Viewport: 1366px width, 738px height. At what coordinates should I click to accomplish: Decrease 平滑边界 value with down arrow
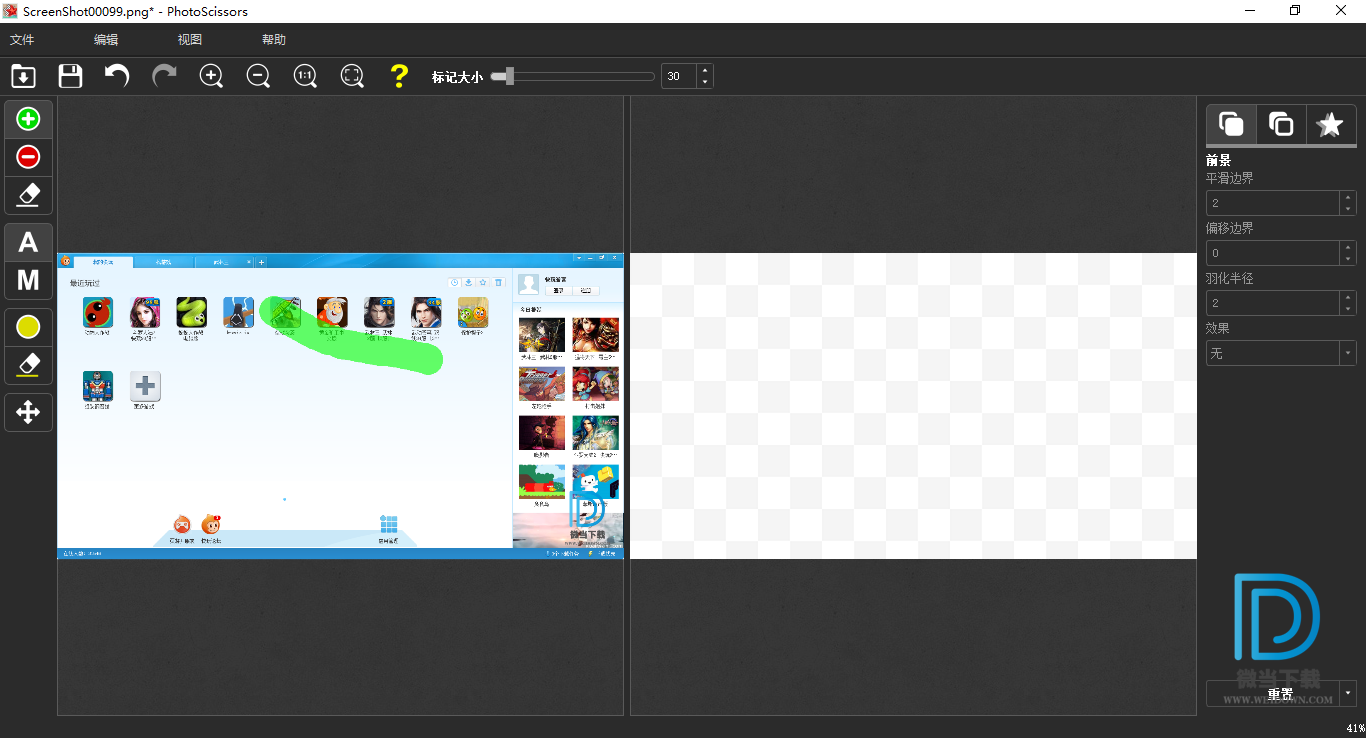1348,209
